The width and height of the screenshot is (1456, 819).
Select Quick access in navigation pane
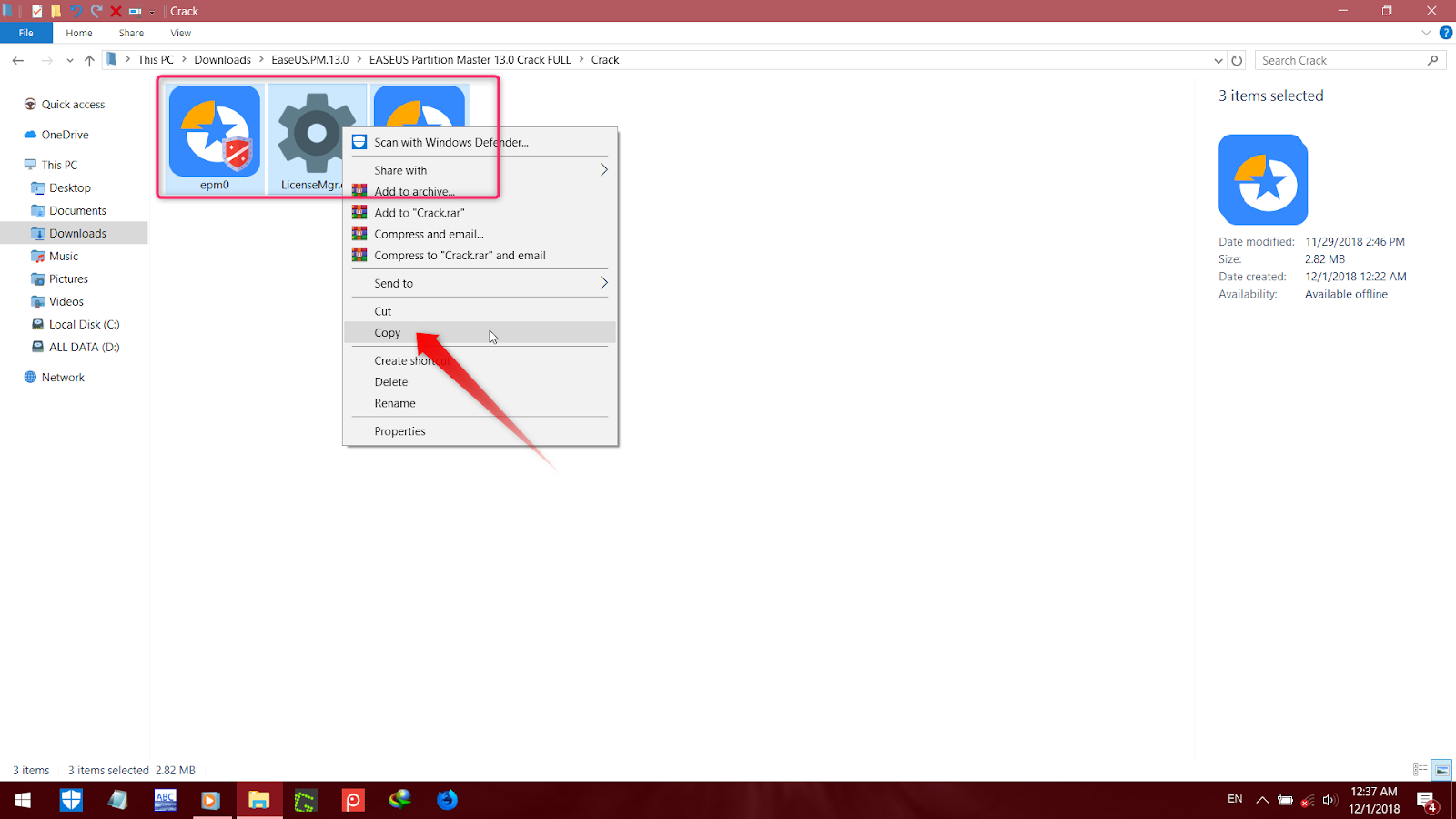(x=73, y=105)
